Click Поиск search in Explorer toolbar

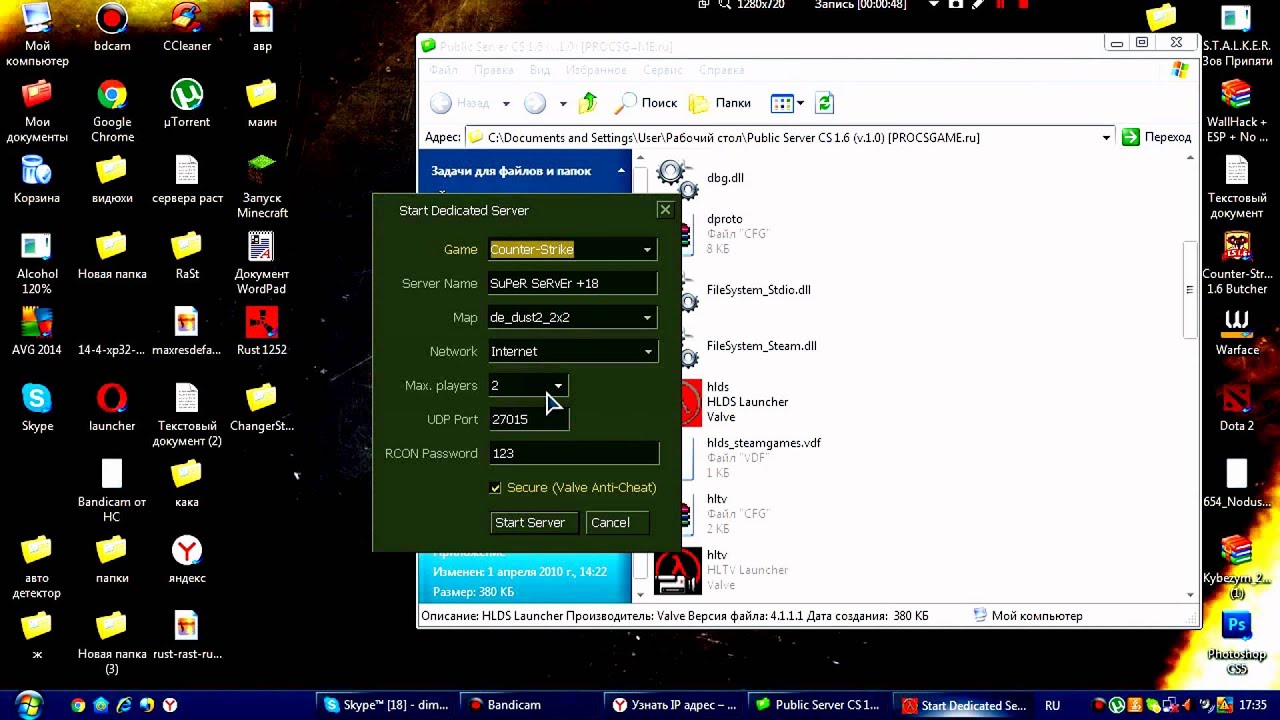pos(646,103)
